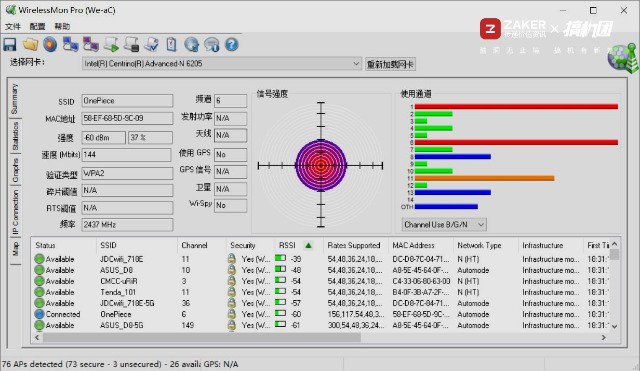Image resolution: width=640 pixels, height=371 pixels.
Task: Click green status circle for JDCwifi_718E-5G
Action: tap(39, 303)
